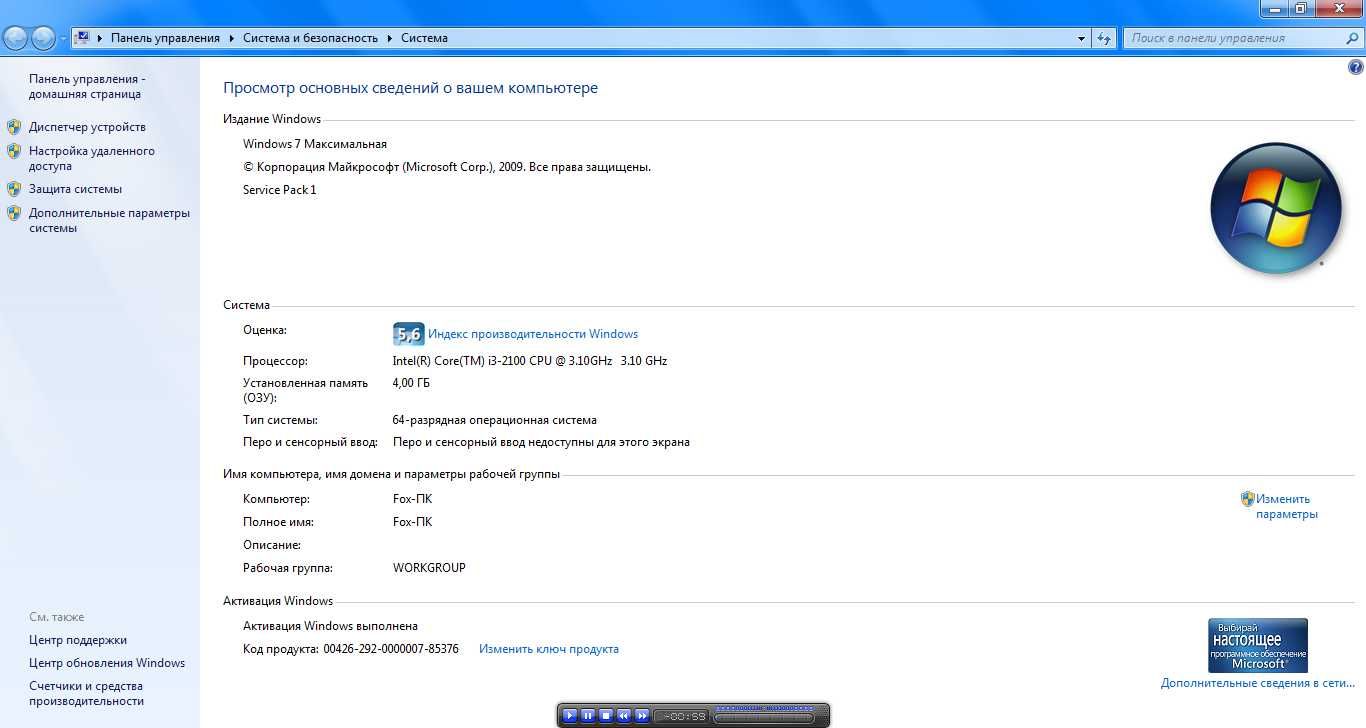Go forward with the Forward arrow button
Image resolution: width=1366 pixels, height=728 pixels.
(43, 38)
